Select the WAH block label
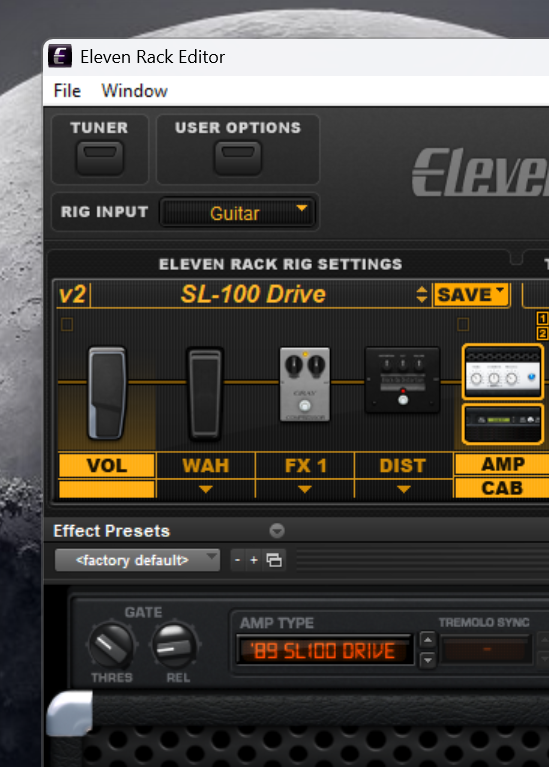This screenshot has height=767, width=549. pyautogui.click(x=206, y=465)
